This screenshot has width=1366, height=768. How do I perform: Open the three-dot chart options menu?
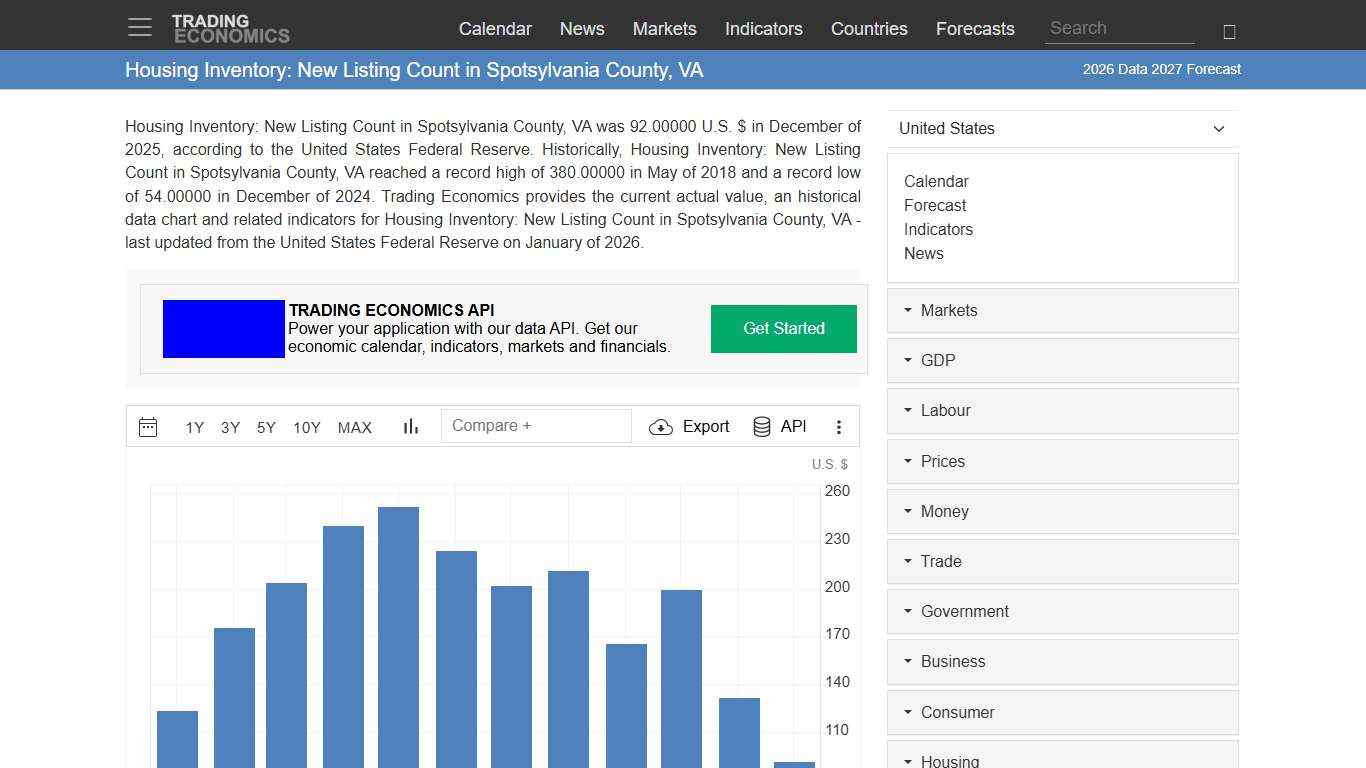point(839,426)
